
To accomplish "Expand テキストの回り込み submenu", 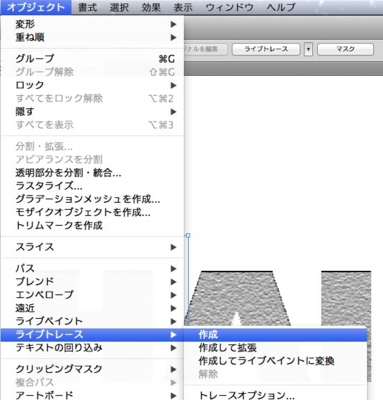I will (93, 348).
